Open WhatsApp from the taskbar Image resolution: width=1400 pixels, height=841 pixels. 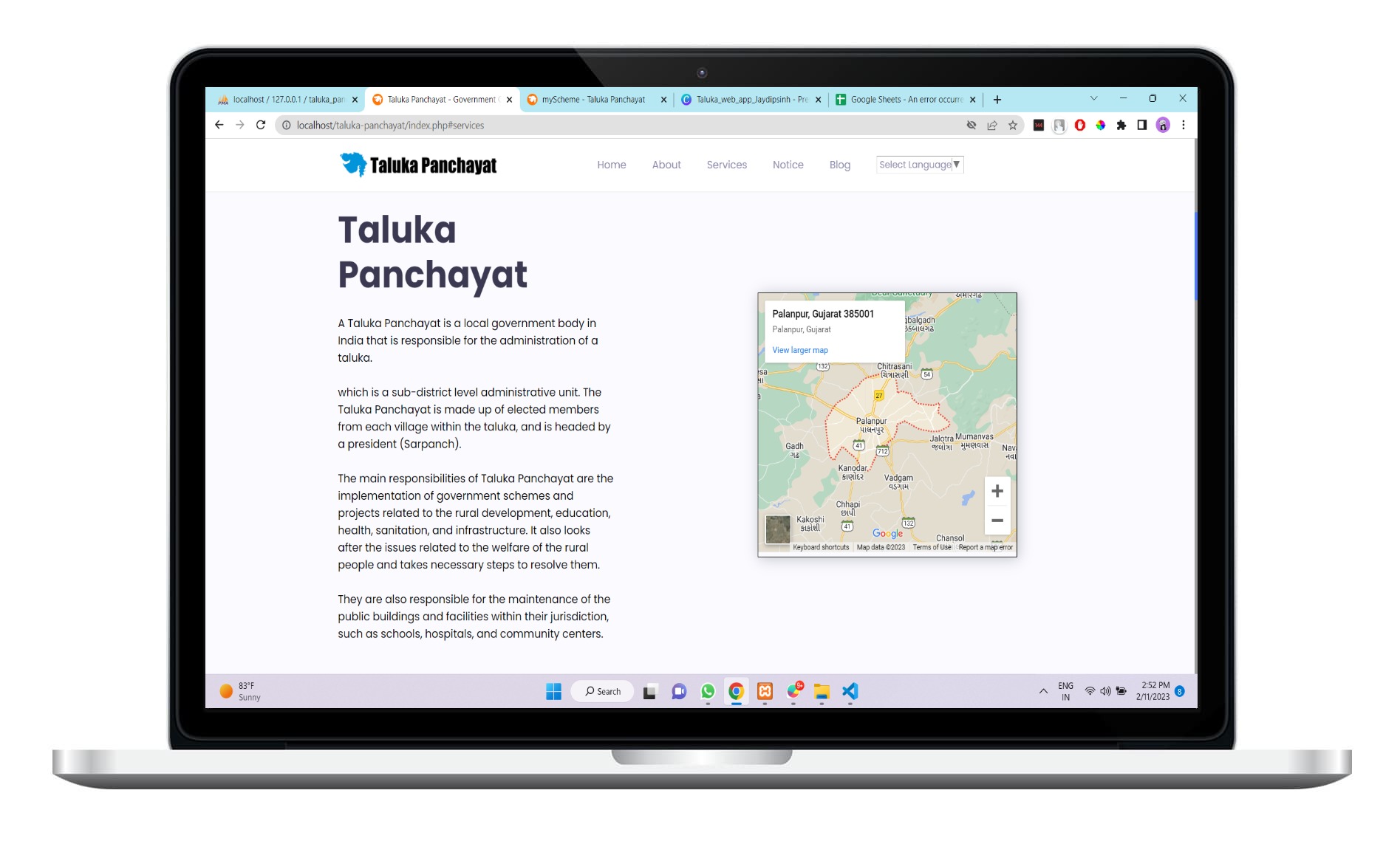(x=708, y=692)
